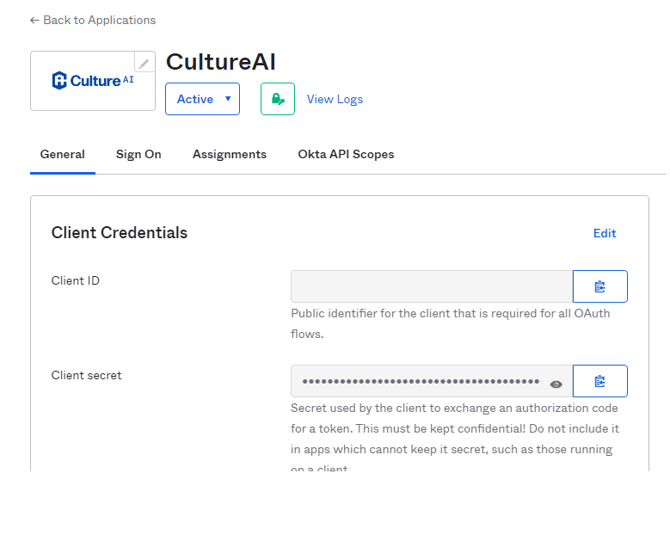The image size is (670, 547).
Task: Click the Client Credentials heading
Action: (119, 233)
